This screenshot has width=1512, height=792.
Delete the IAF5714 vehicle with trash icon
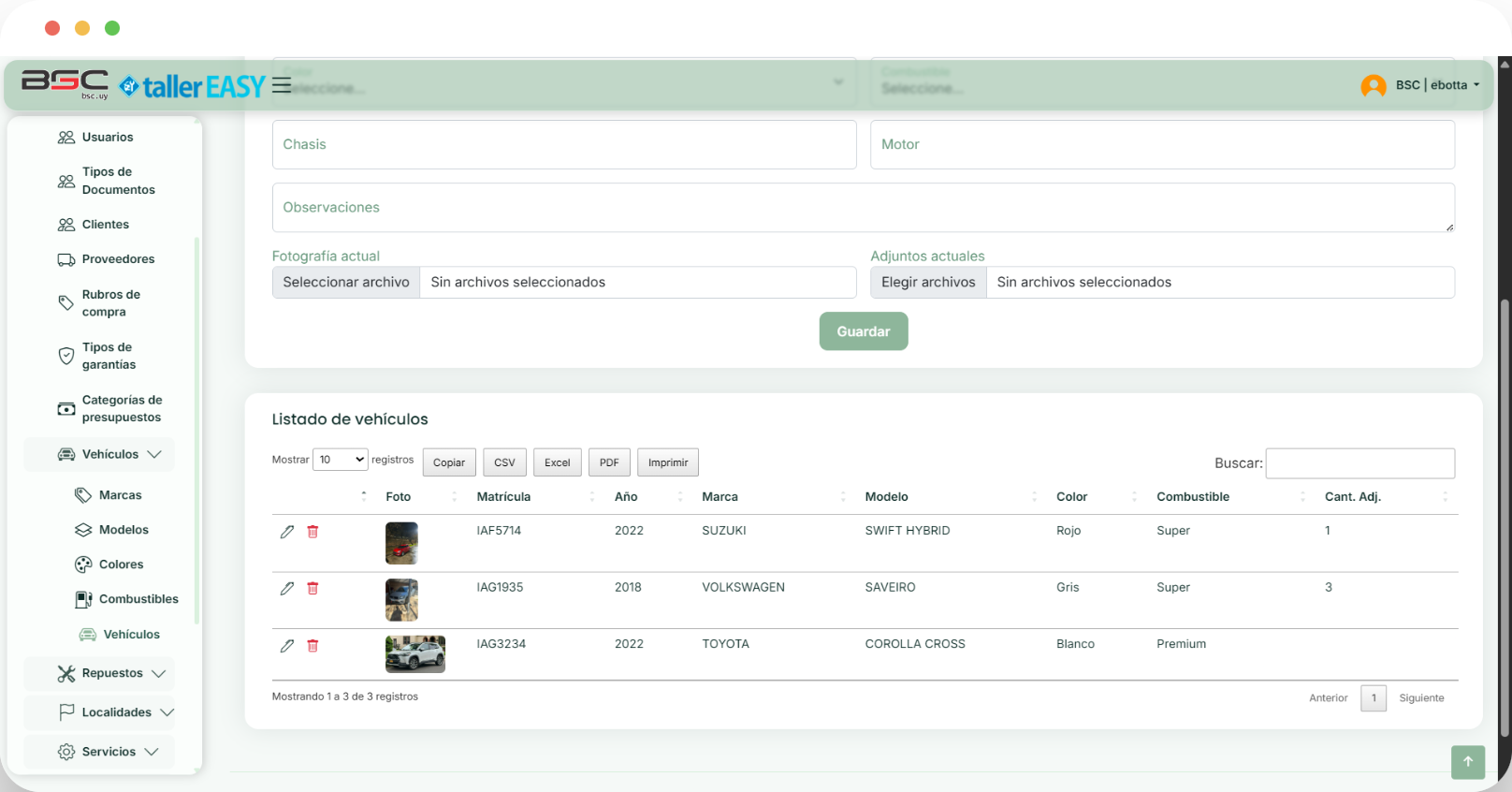pyautogui.click(x=313, y=532)
